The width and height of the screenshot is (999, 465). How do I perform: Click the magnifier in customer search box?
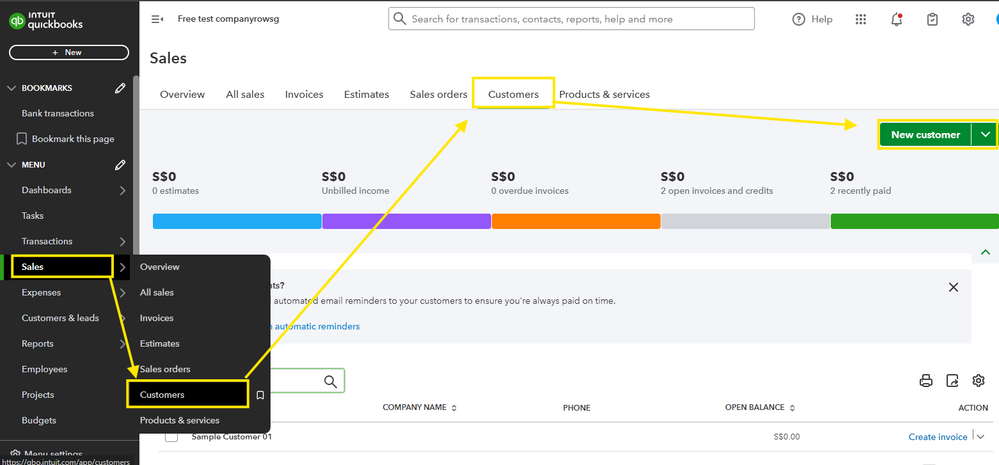tap(330, 382)
